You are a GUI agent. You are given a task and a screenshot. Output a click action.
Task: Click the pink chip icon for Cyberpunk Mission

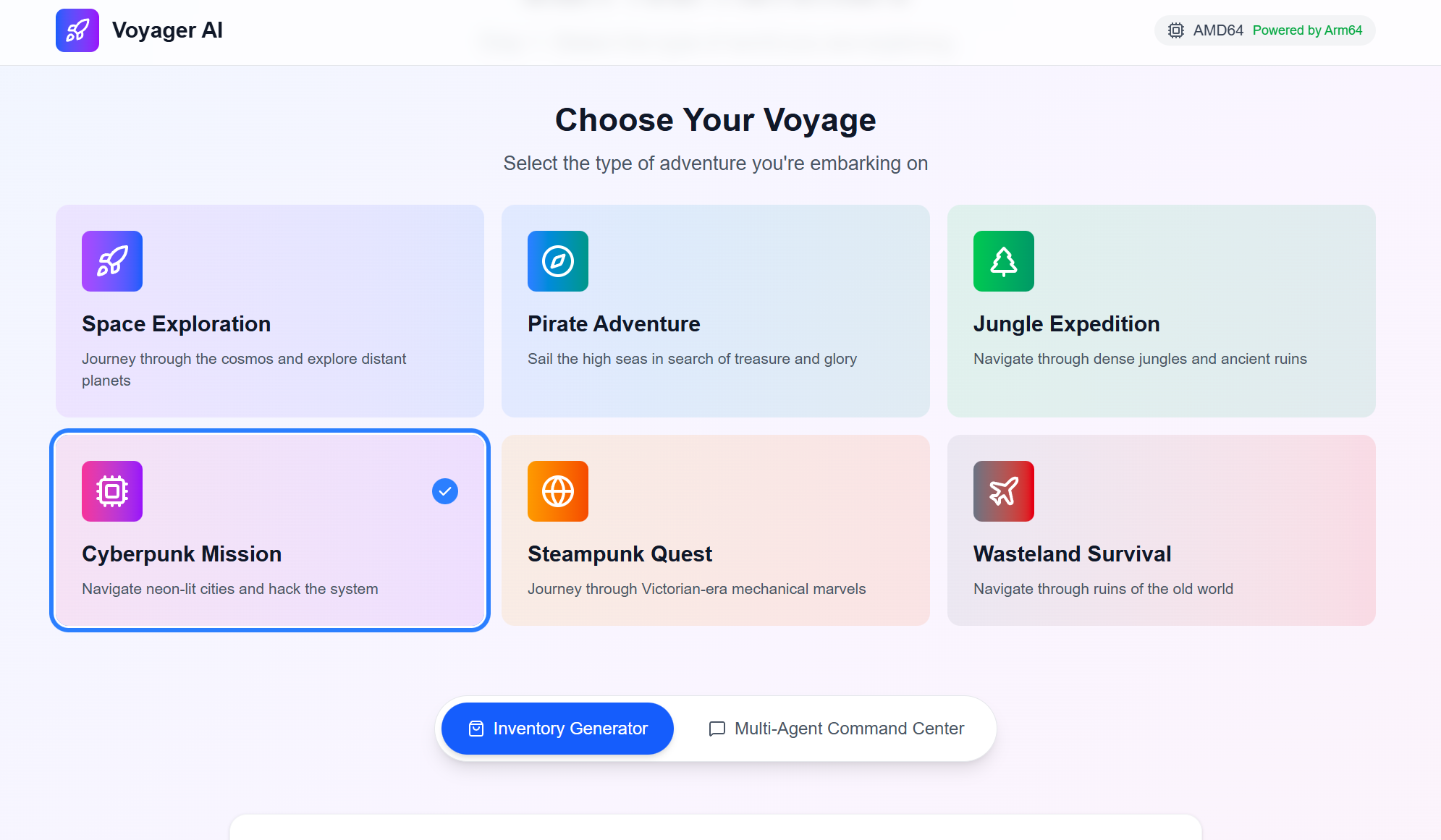tap(112, 491)
